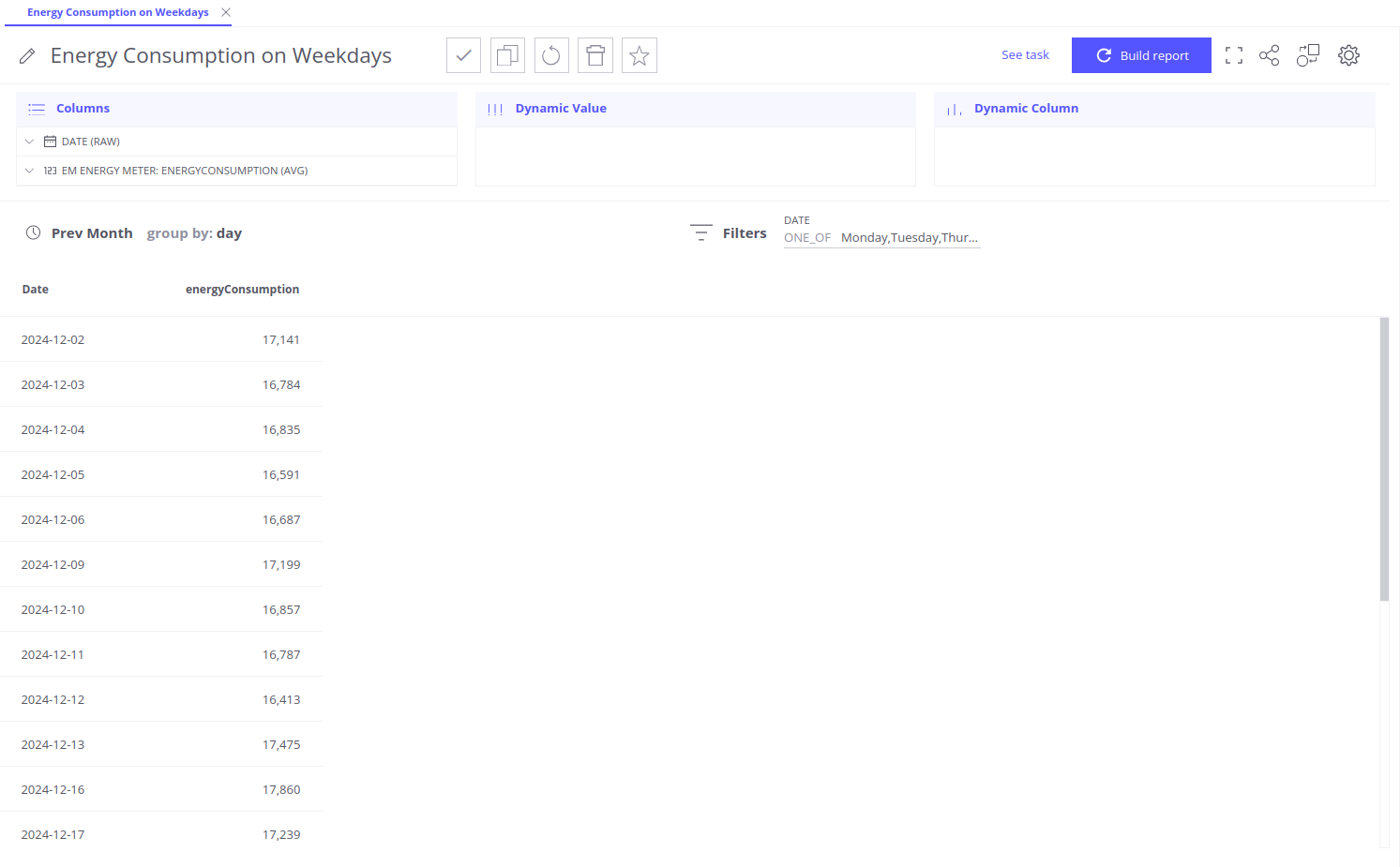Screen dimensions: 1400x867
Task: Click the duplicate report icon
Action: pyautogui.click(x=507, y=55)
